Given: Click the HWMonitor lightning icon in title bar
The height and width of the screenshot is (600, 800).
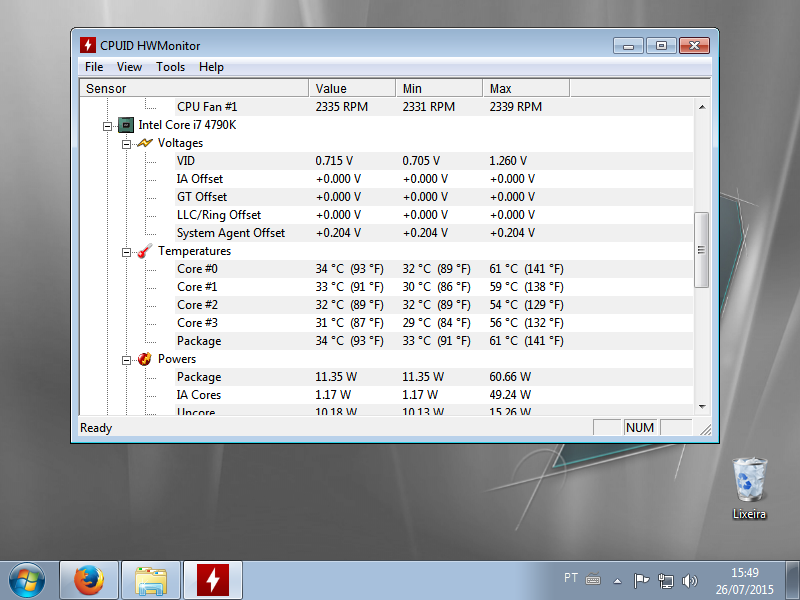Looking at the screenshot, I should pyautogui.click(x=88, y=45).
